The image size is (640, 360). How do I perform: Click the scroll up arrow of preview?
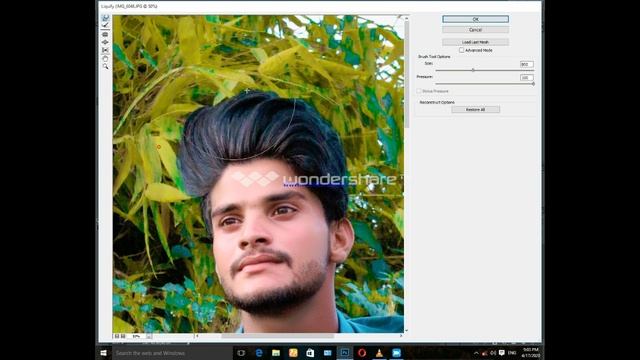(x=406, y=18)
